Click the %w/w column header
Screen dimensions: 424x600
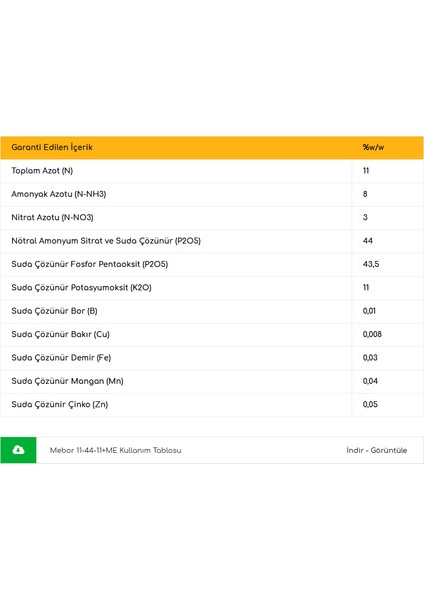373,147
